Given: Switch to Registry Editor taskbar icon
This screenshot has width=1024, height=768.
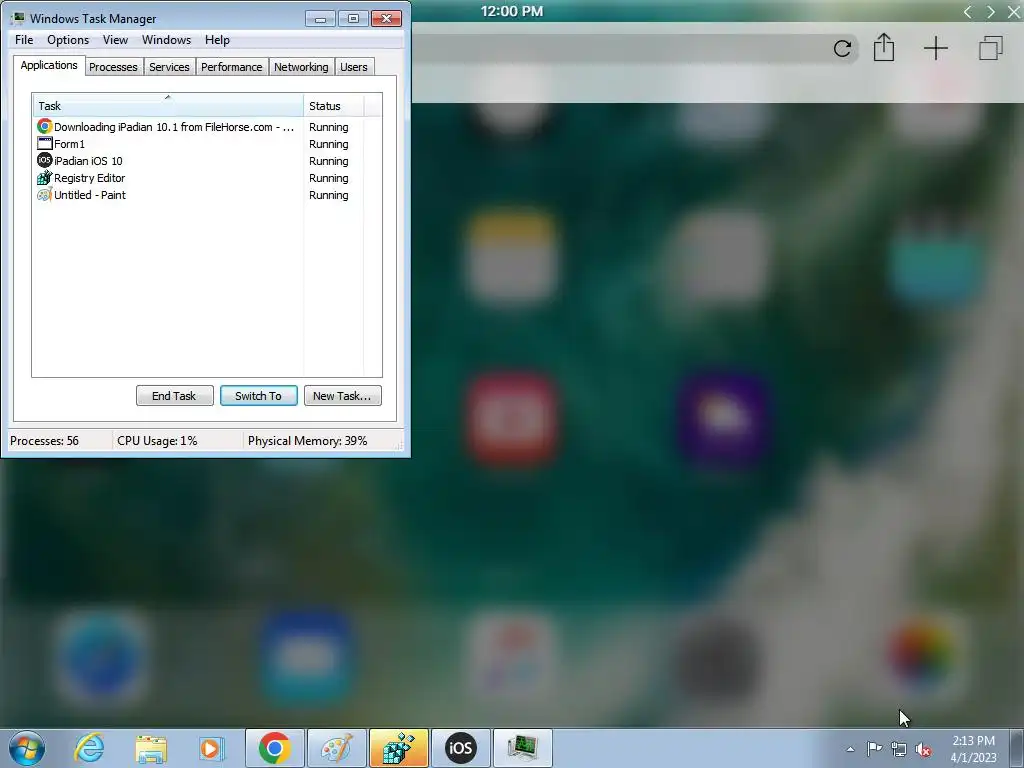Looking at the screenshot, I should pyautogui.click(x=398, y=748).
